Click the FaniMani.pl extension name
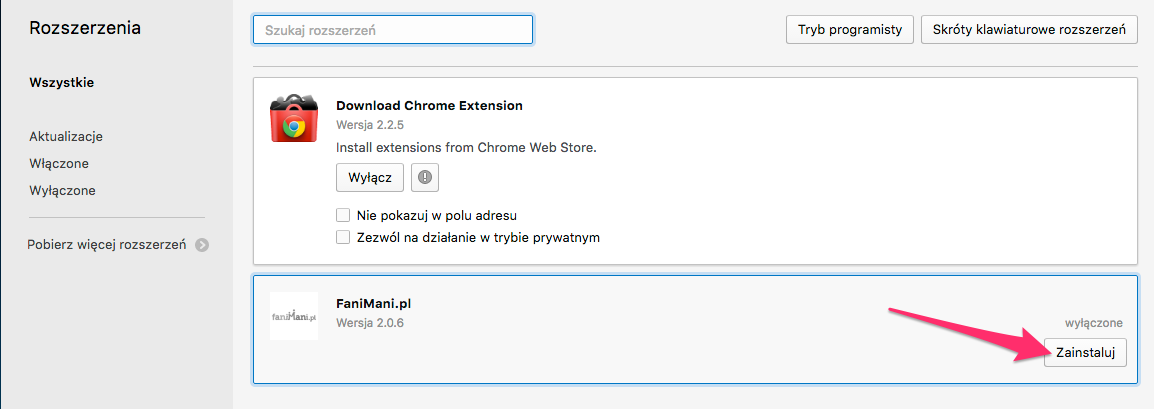This screenshot has height=409, width=1154. [x=377, y=303]
